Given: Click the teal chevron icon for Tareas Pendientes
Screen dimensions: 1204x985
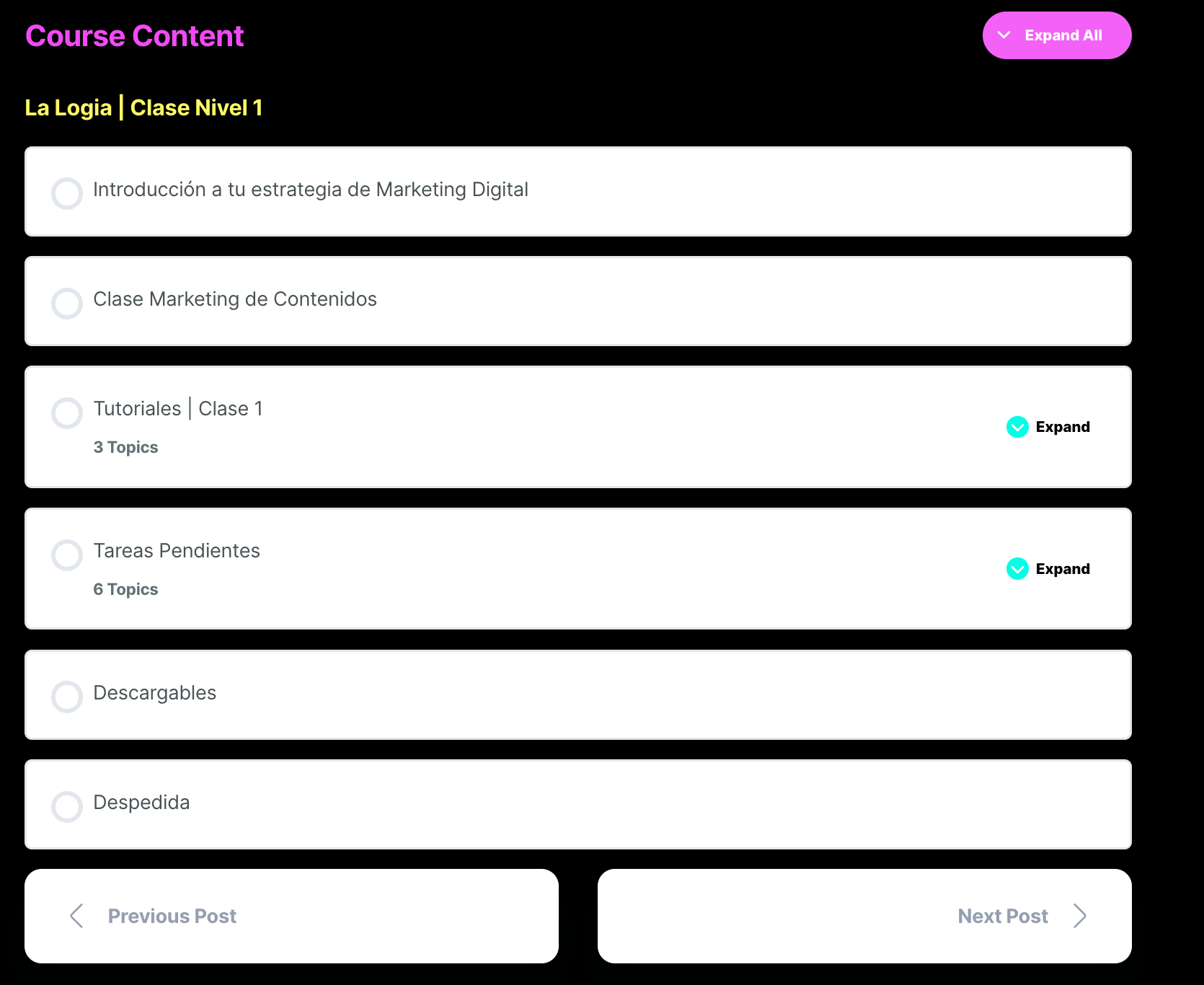Looking at the screenshot, I should (x=1017, y=569).
